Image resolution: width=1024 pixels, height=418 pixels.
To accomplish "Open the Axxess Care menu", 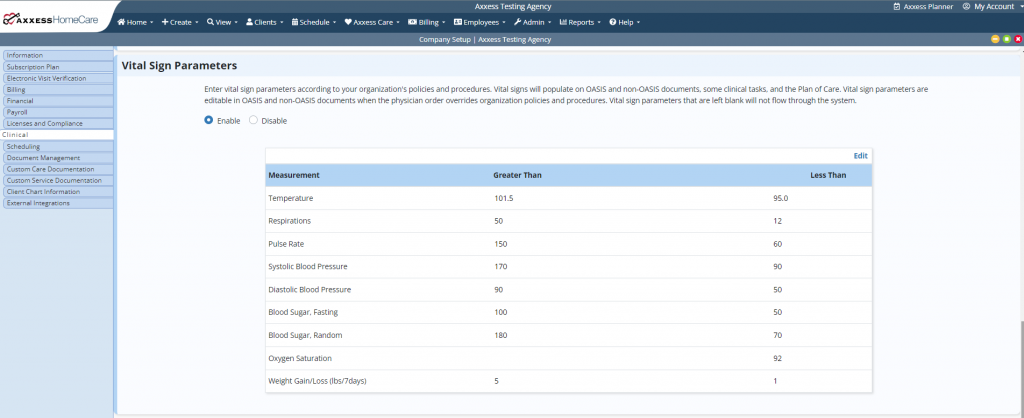I will [x=372, y=21].
